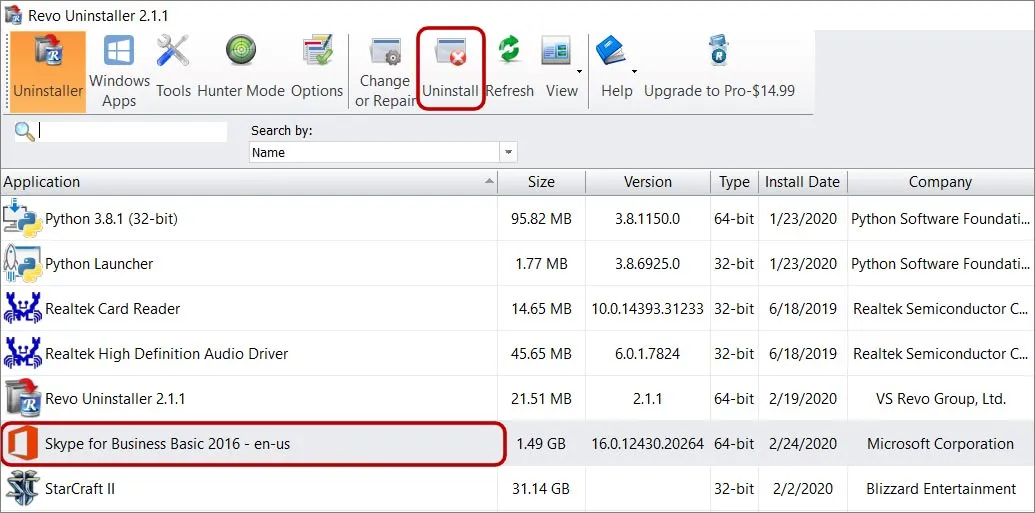Click the 21.51 MB size cell
1035x513 pixels.
click(541, 399)
